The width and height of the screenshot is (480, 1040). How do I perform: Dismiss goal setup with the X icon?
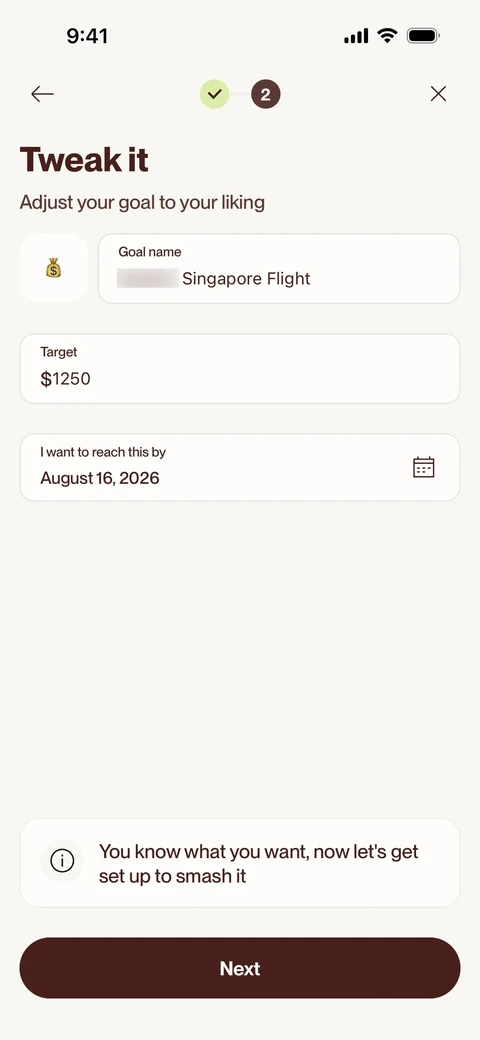point(438,94)
